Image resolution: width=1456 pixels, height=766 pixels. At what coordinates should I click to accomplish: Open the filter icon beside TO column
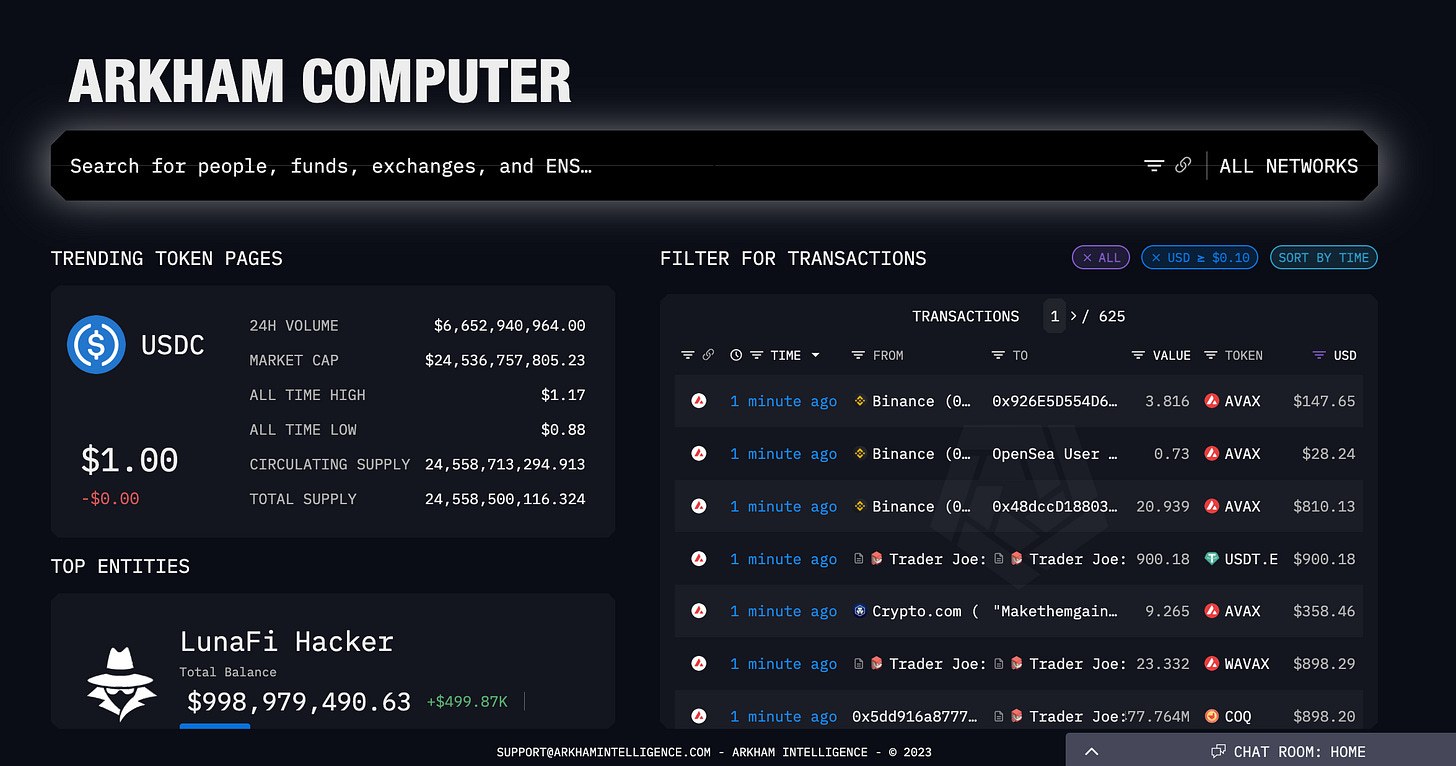(998, 355)
